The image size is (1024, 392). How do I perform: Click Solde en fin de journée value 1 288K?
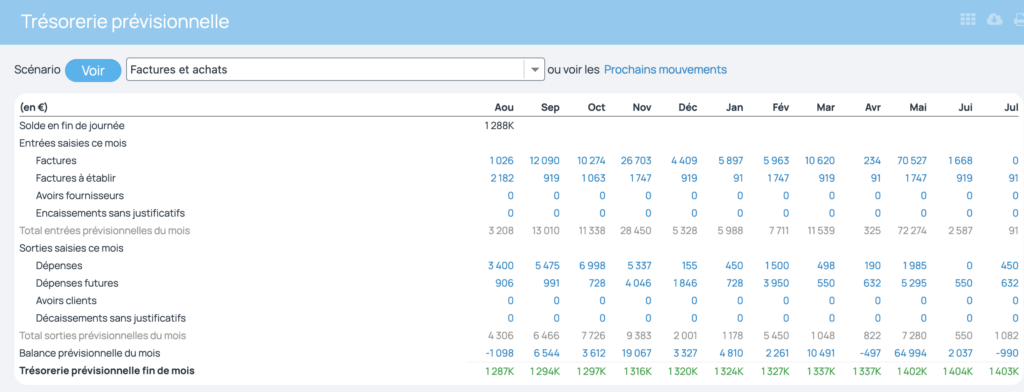[500, 125]
